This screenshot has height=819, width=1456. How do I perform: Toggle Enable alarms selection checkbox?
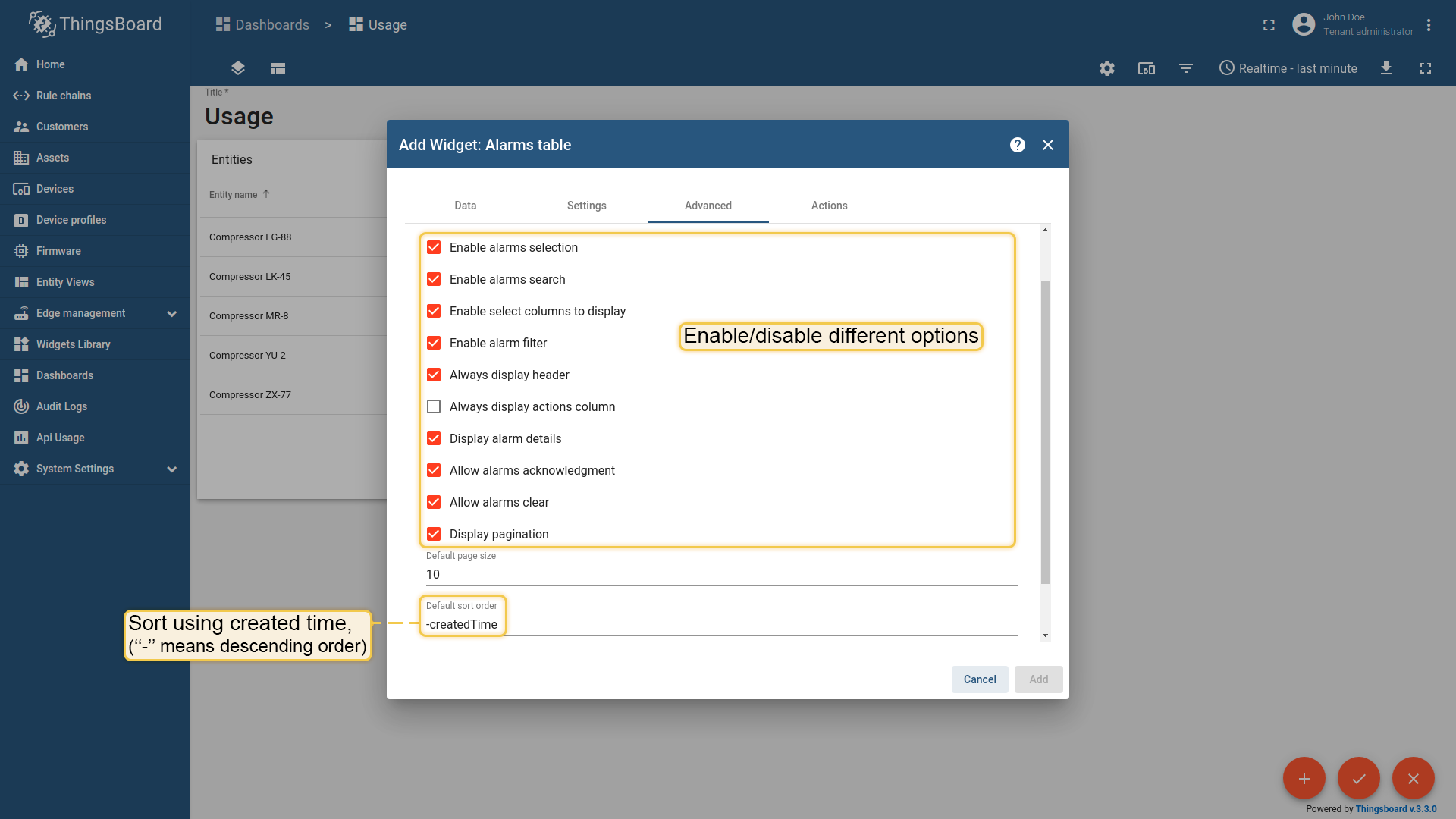[434, 247]
